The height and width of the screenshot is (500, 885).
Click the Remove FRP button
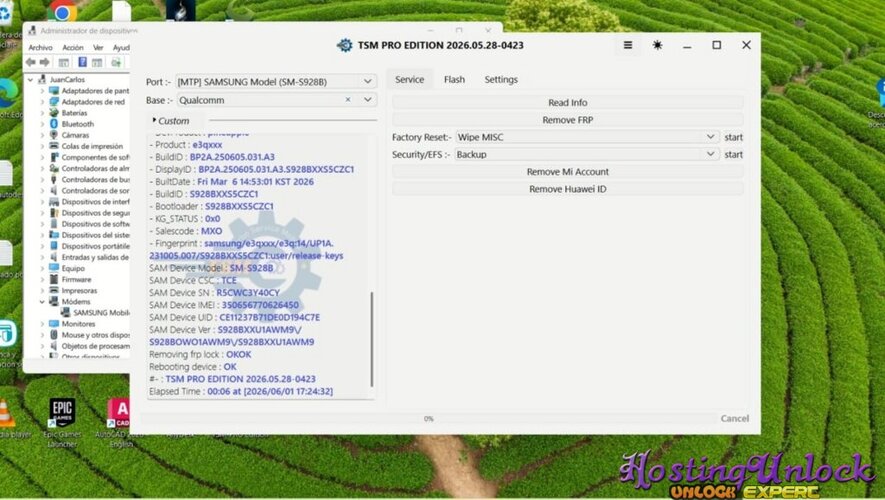click(567, 120)
